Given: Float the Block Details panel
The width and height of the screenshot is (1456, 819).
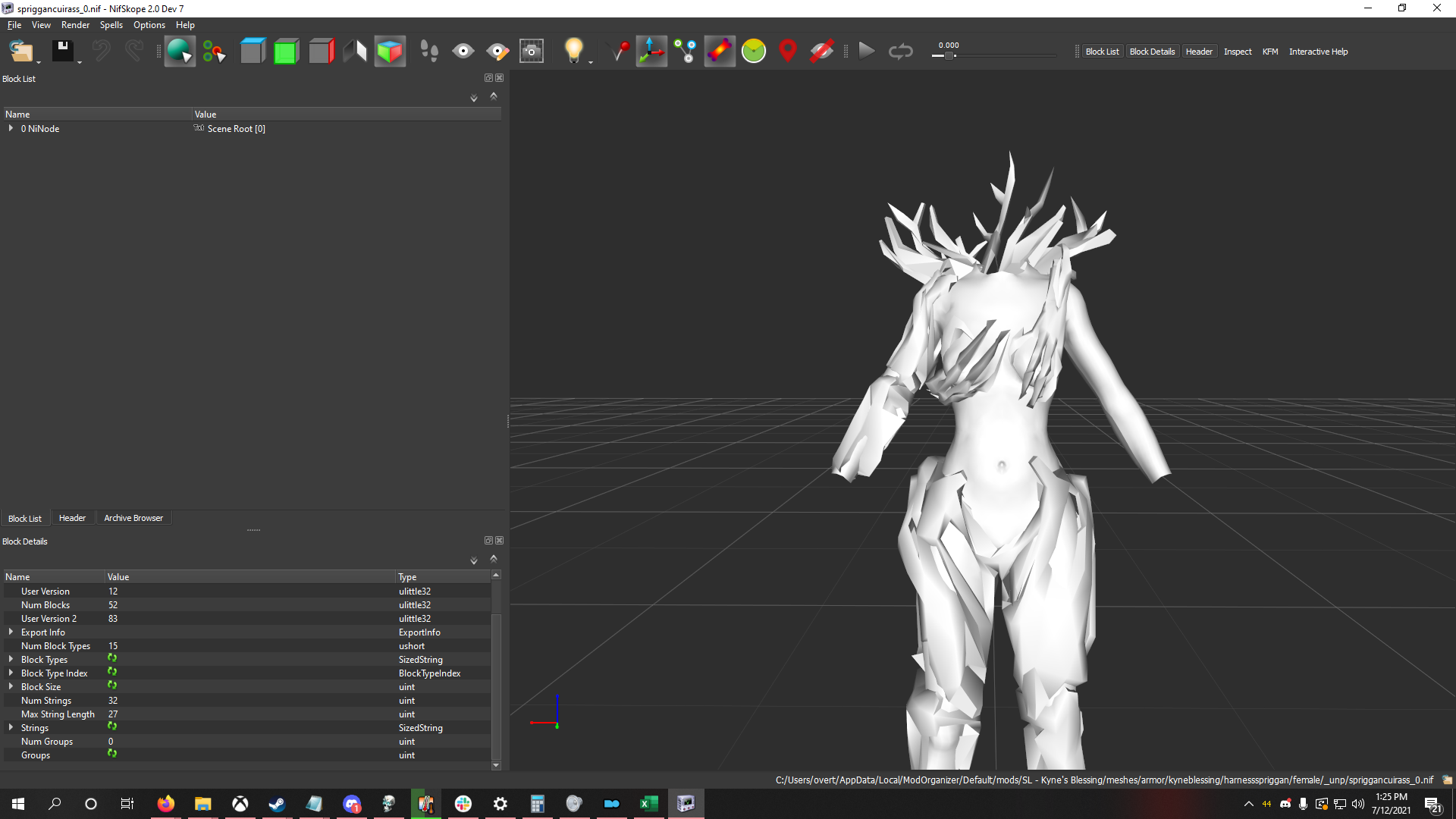Looking at the screenshot, I should (488, 541).
